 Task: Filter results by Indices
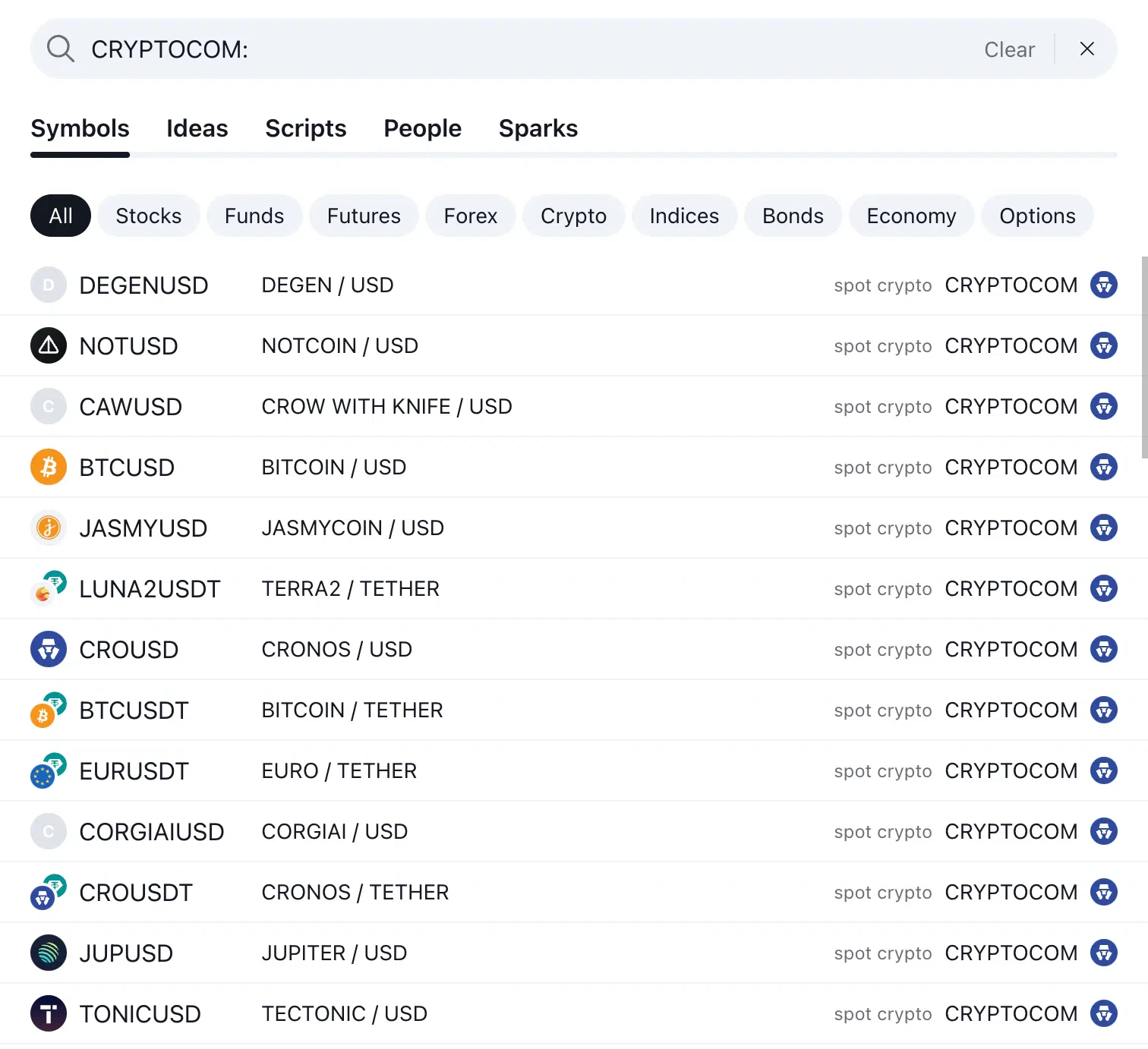[684, 216]
